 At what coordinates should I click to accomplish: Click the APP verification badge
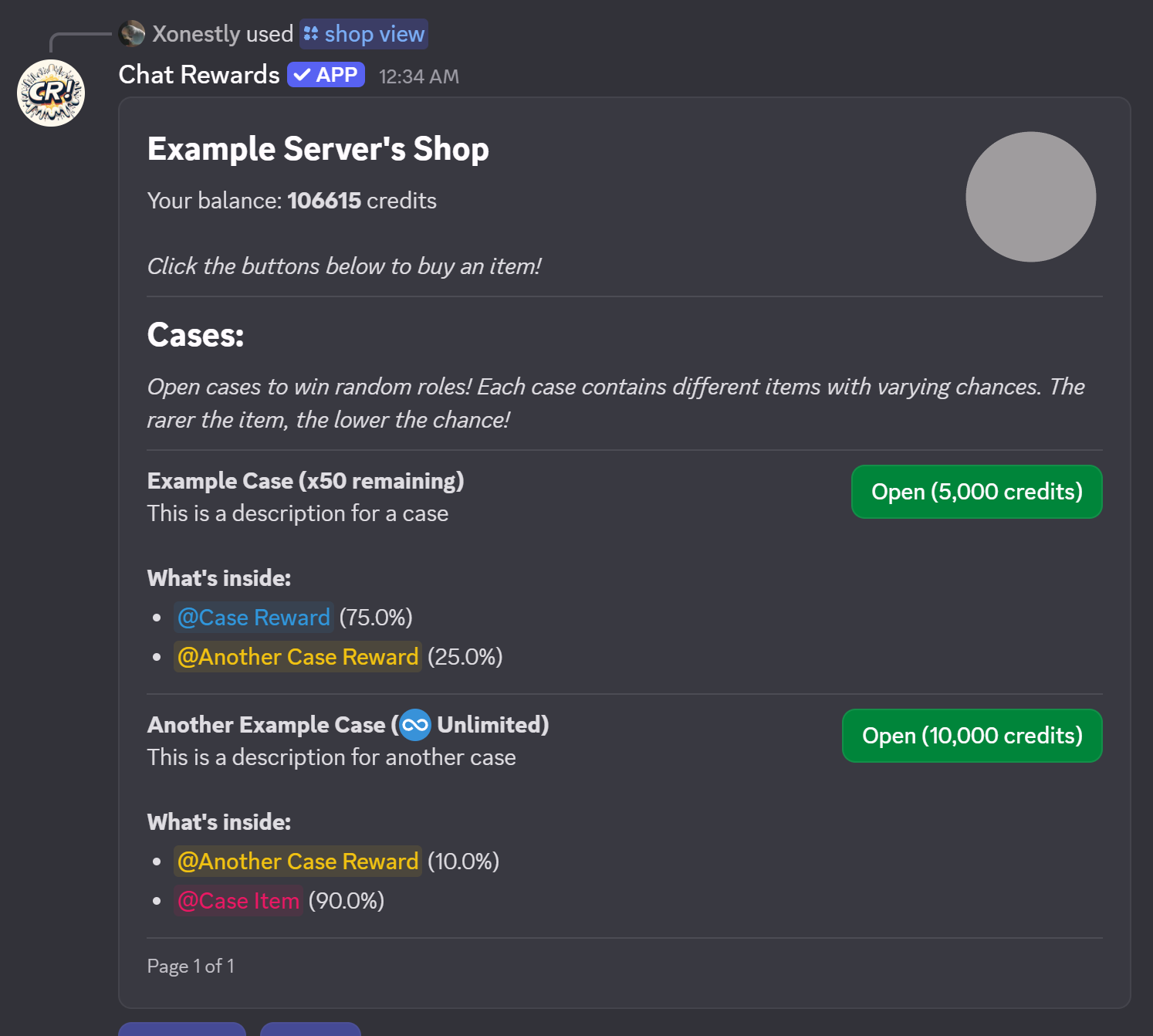point(325,74)
